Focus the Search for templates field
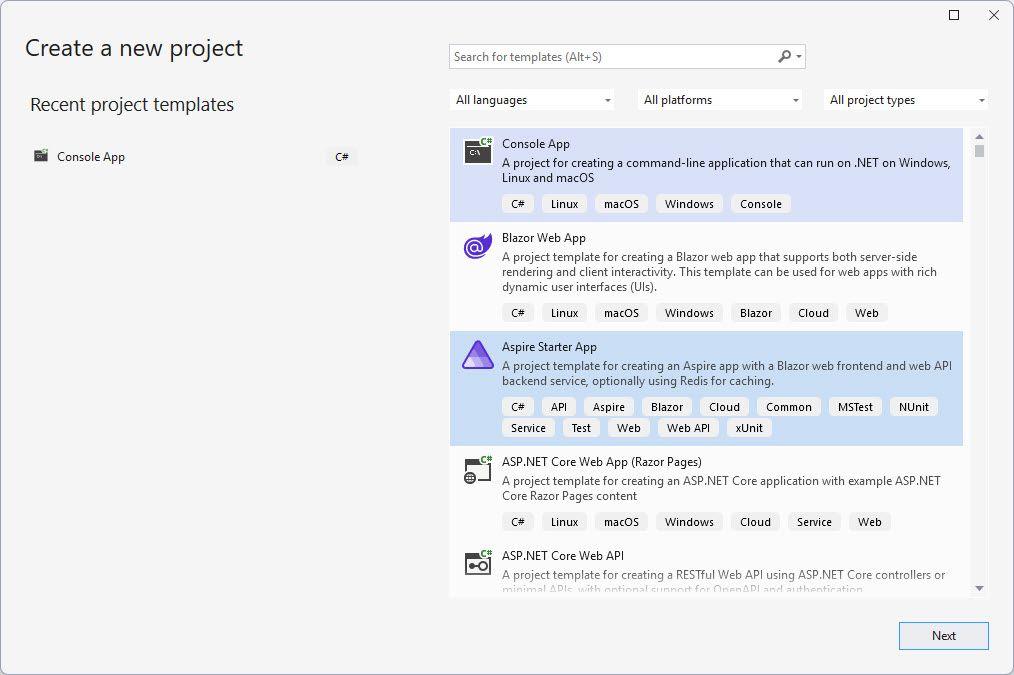 click(x=610, y=57)
